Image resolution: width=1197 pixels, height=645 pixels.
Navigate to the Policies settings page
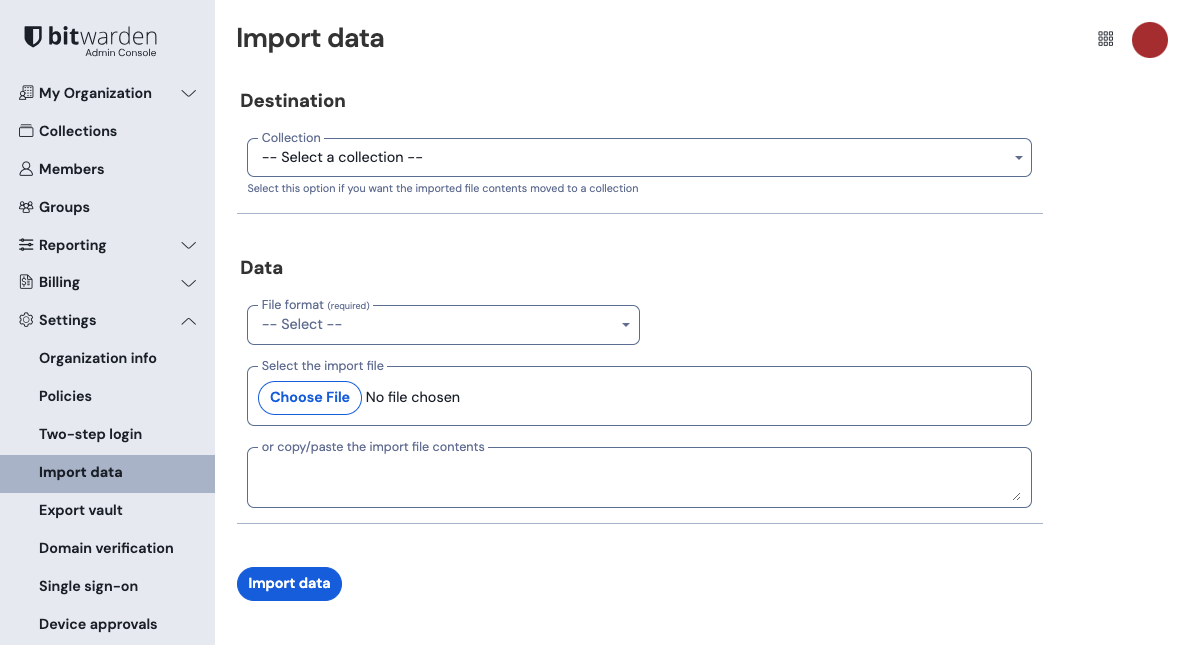pyautogui.click(x=65, y=395)
